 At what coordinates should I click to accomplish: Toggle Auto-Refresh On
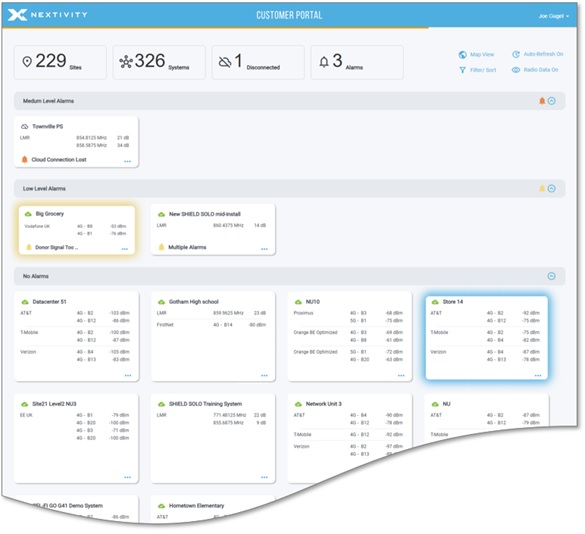click(537, 54)
